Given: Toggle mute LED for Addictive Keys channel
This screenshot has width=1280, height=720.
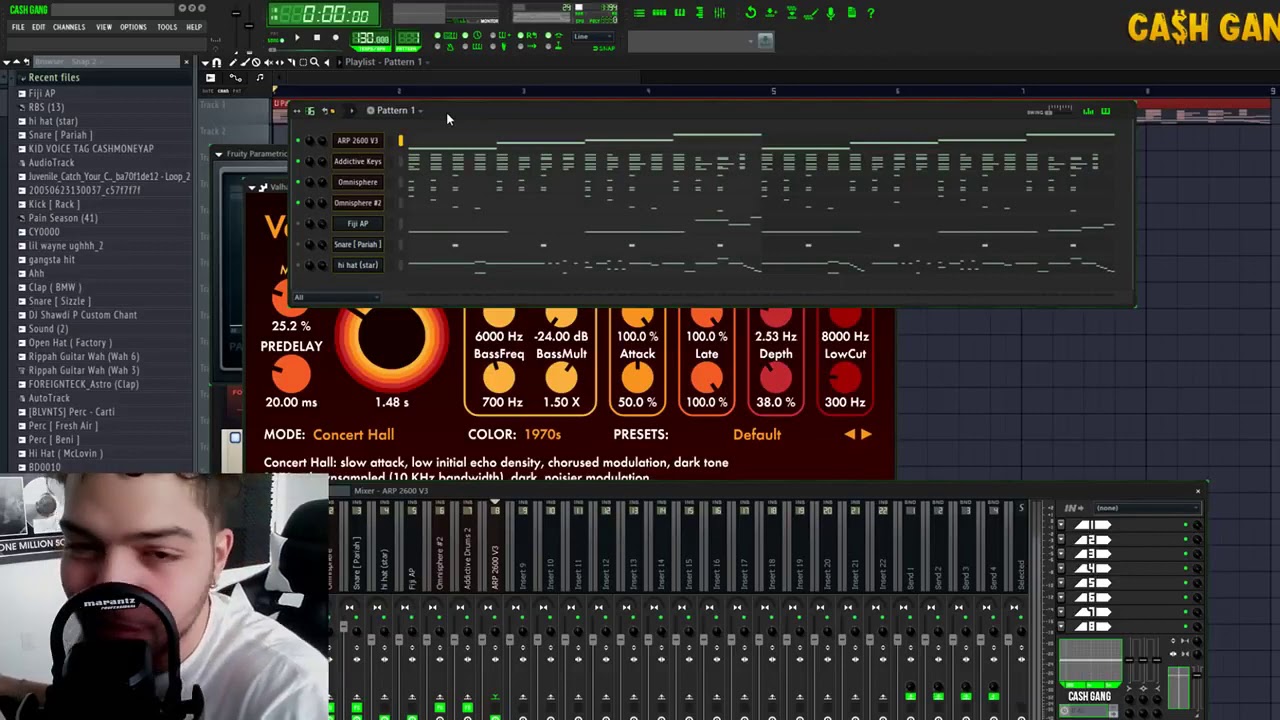Looking at the screenshot, I should coord(297,162).
